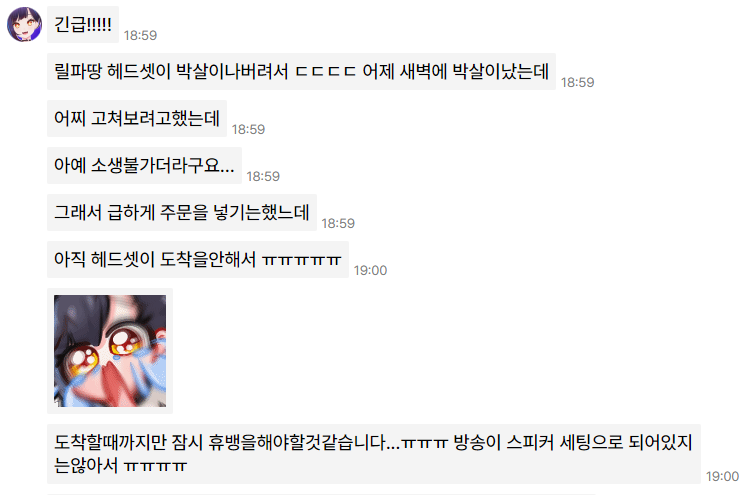This screenshot has height=495, width=747.
Task: Select the message 아직 헤드셋이 도착을안해서
Action: pyautogui.click(x=198, y=260)
